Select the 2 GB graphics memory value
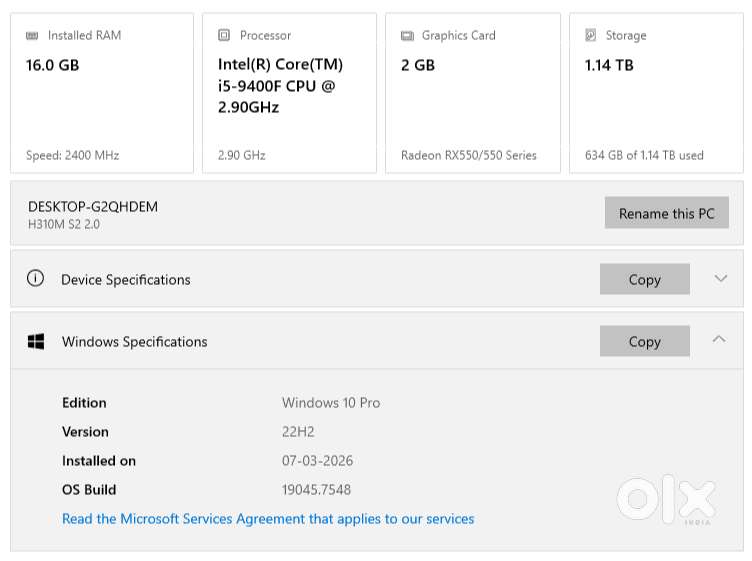The height and width of the screenshot is (561, 752). click(x=418, y=65)
